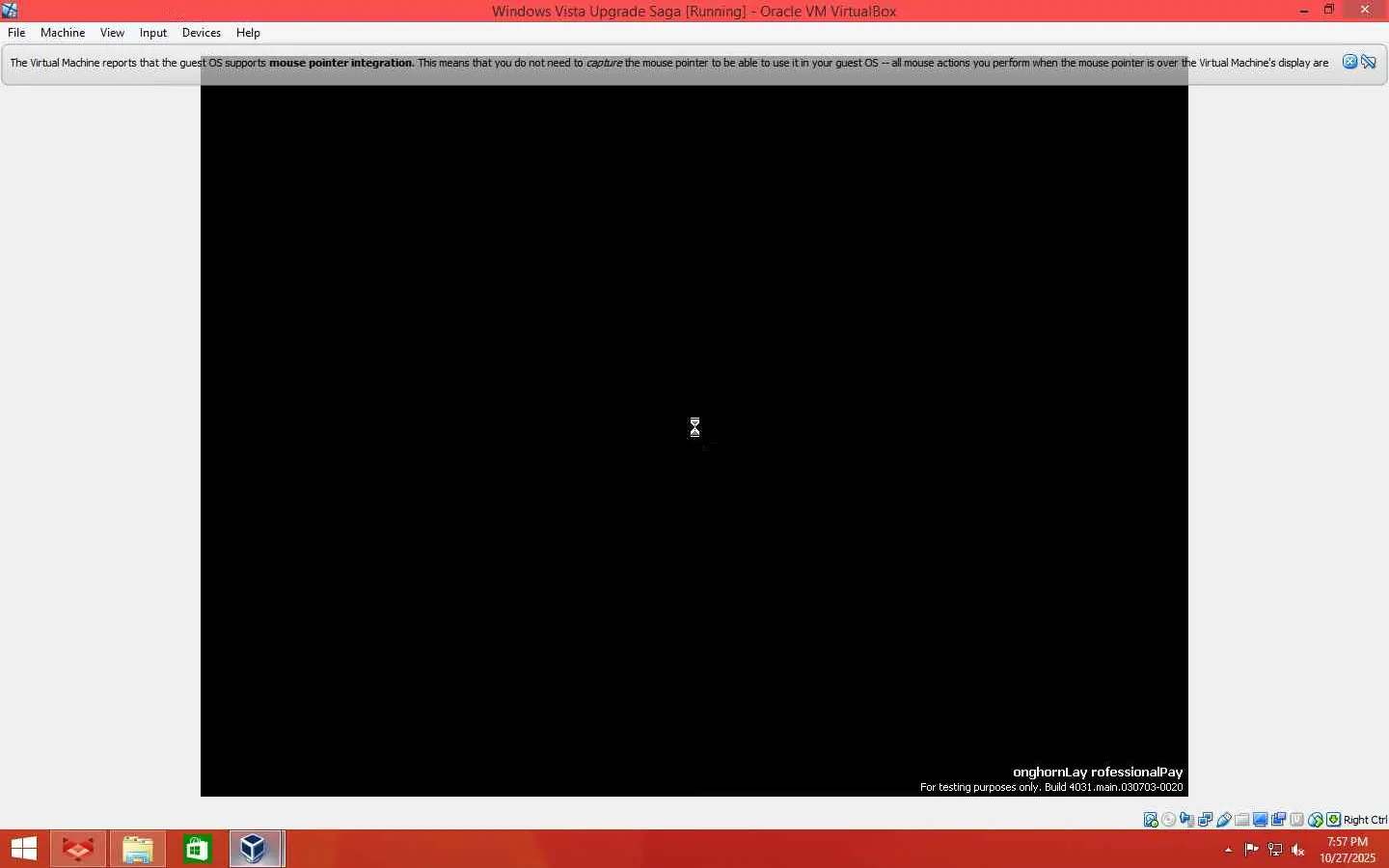Open the Windows Start button
Viewport: 1389px width, 868px height.
click(x=24, y=849)
